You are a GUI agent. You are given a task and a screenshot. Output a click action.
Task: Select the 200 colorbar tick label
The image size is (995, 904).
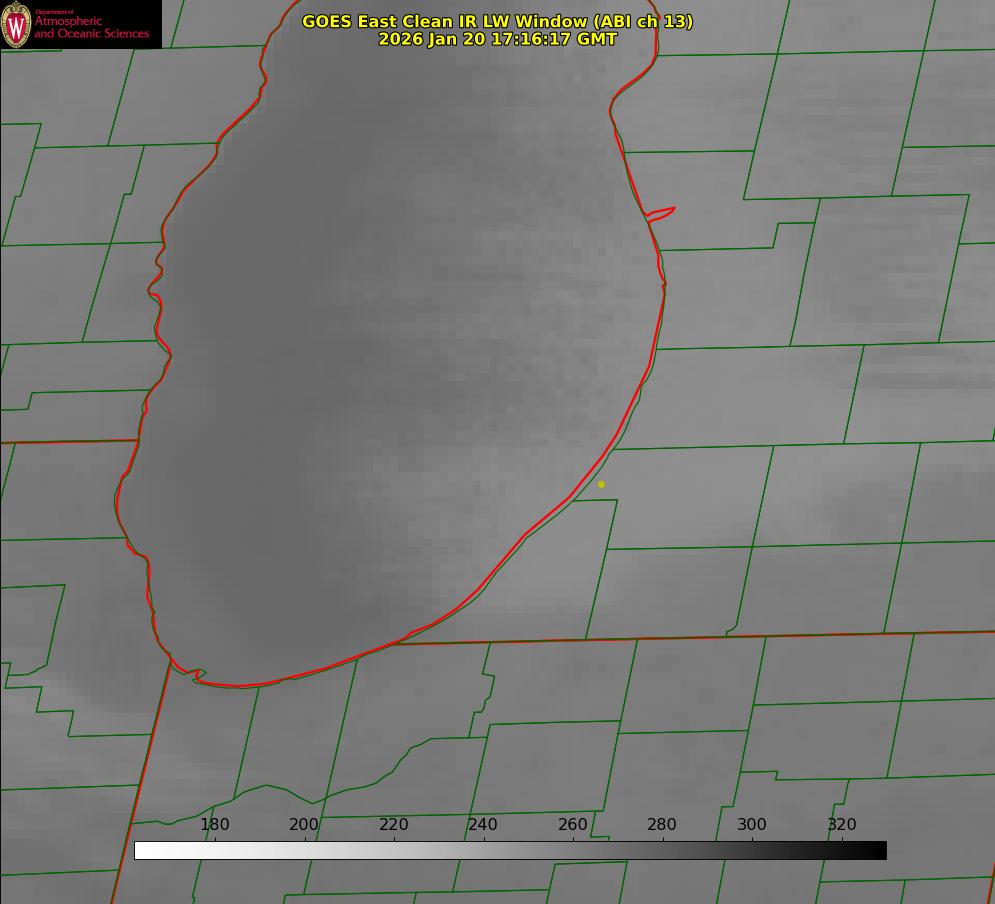tap(304, 824)
